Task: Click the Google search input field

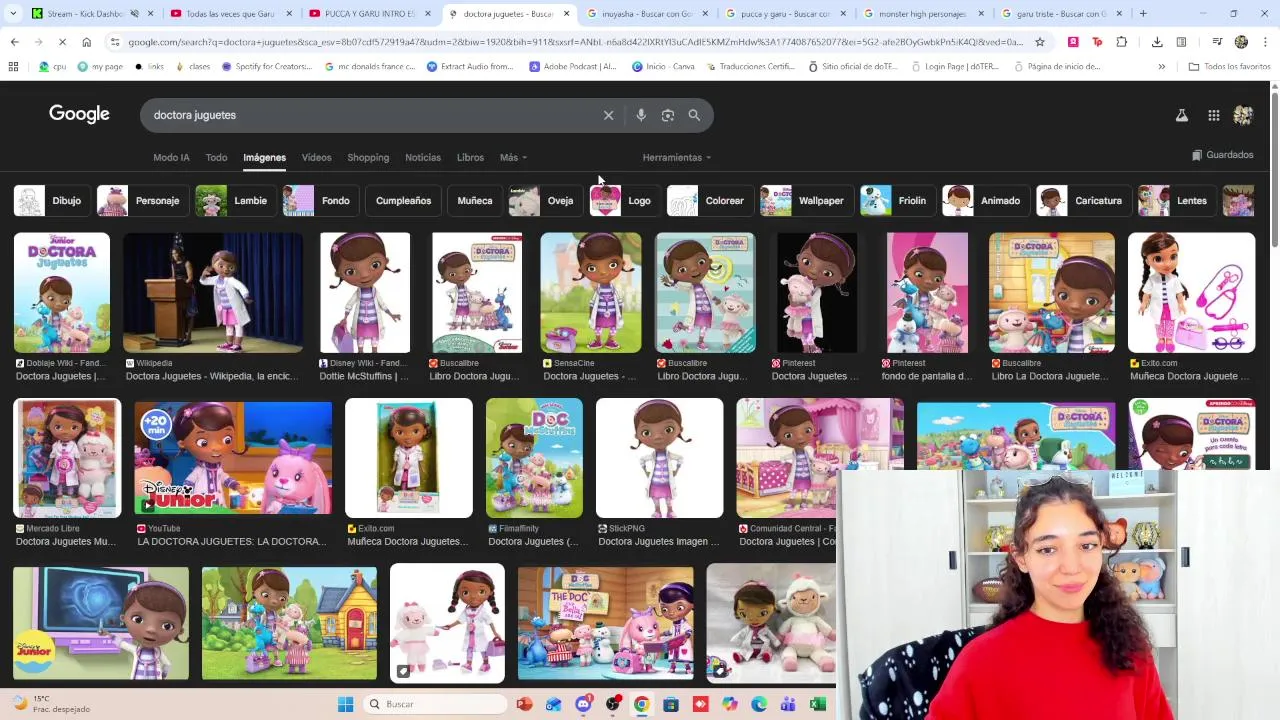Action: tap(370, 115)
